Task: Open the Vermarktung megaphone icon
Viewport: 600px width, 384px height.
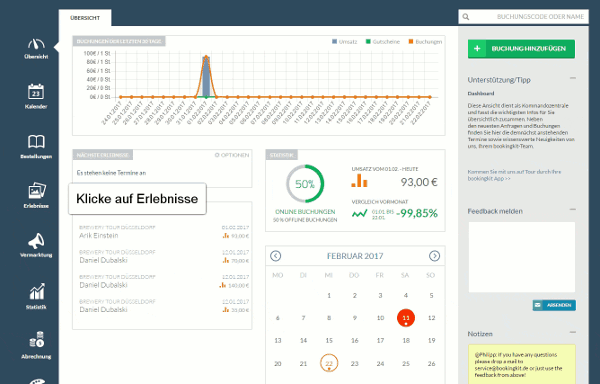Action: click(x=36, y=241)
